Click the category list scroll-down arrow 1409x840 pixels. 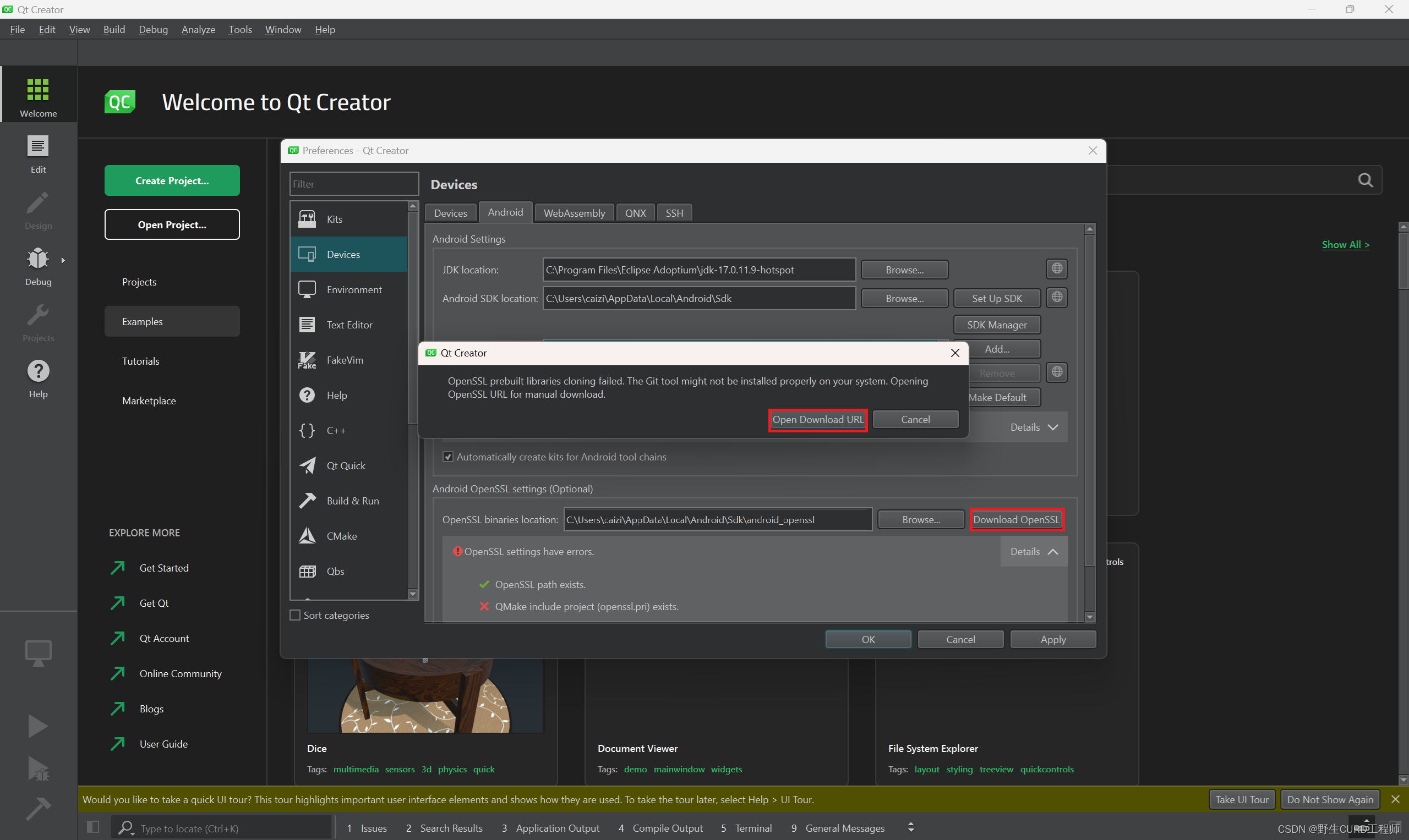413,594
